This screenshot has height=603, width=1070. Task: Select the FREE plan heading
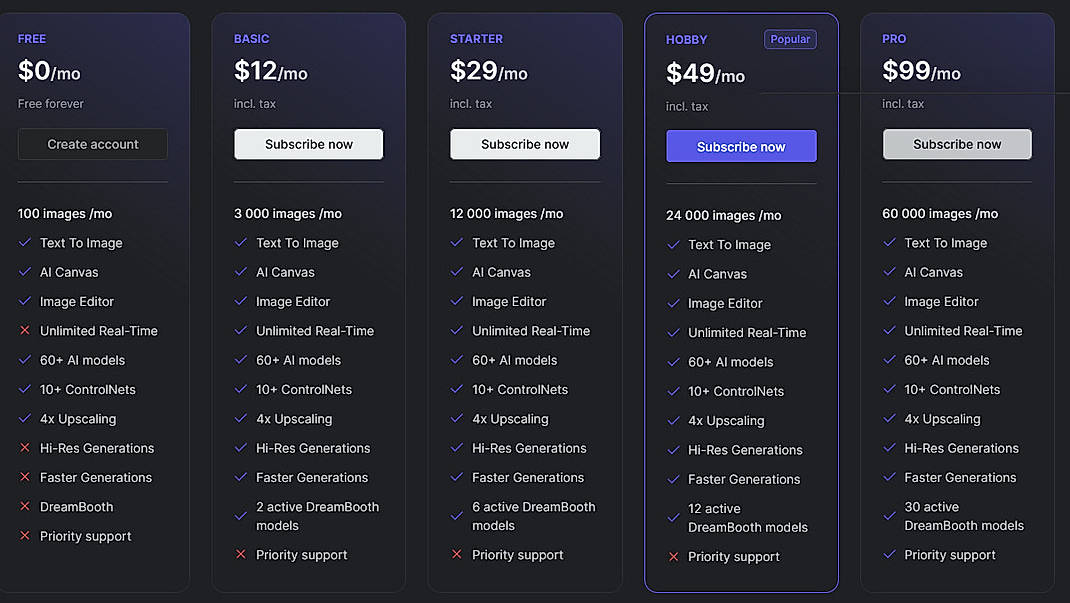click(x=31, y=38)
